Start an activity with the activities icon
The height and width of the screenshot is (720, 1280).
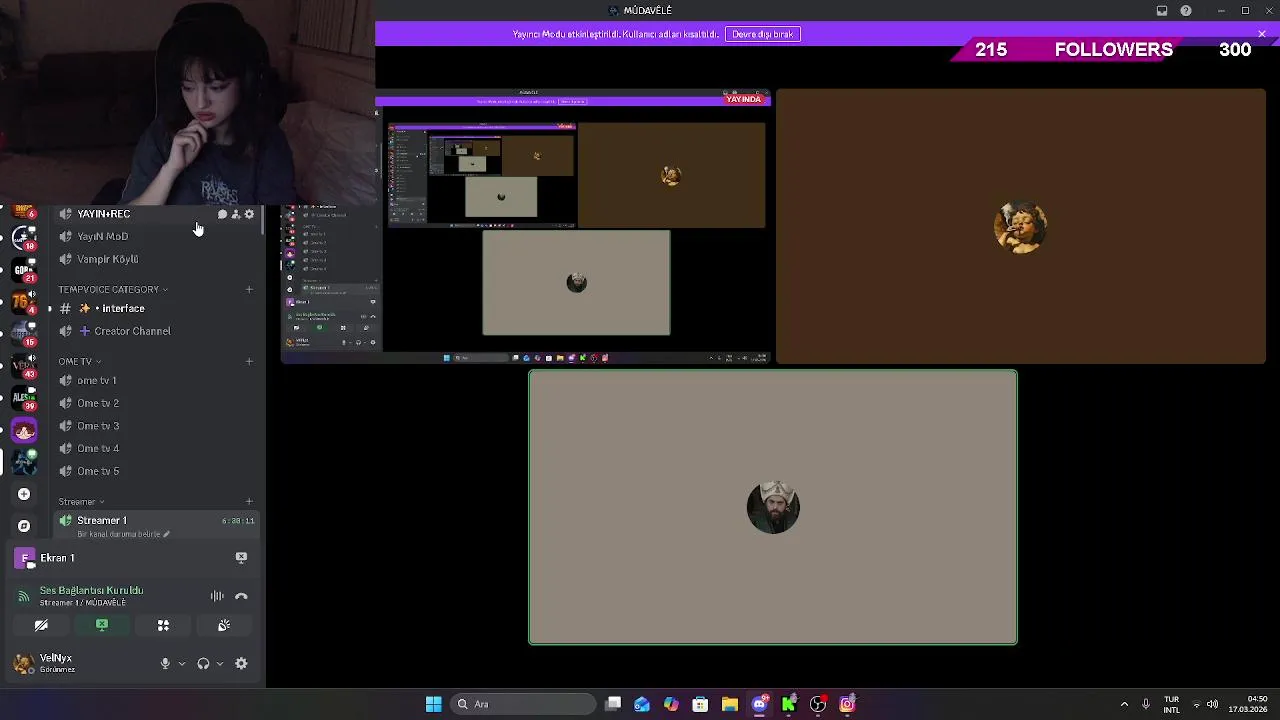point(163,626)
